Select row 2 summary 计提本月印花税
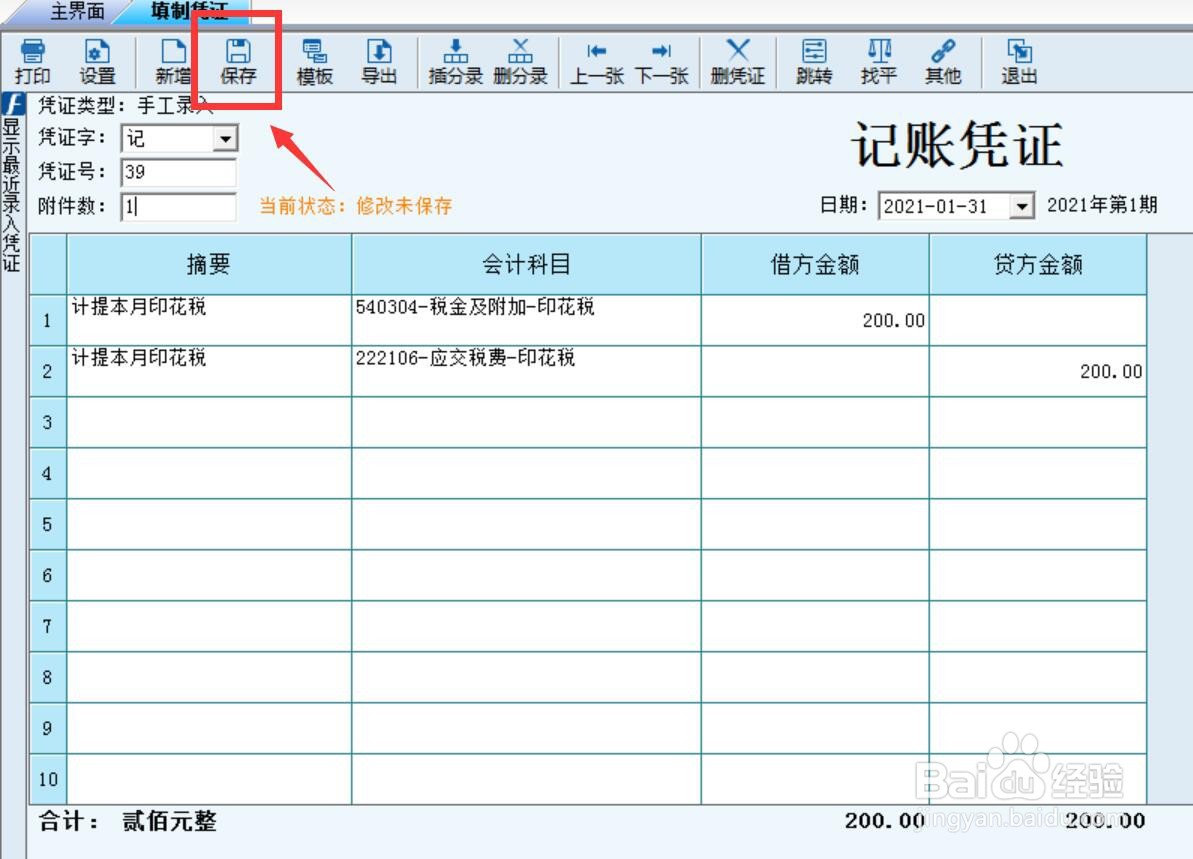1193x859 pixels. (x=209, y=371)
